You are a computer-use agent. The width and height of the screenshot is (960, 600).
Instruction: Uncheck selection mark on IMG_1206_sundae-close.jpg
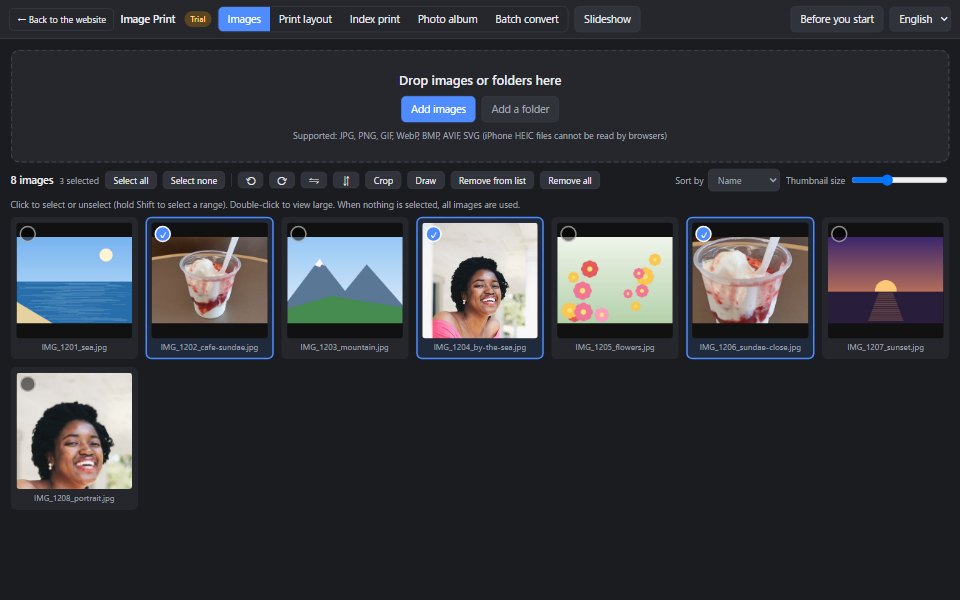coord(703,233)
